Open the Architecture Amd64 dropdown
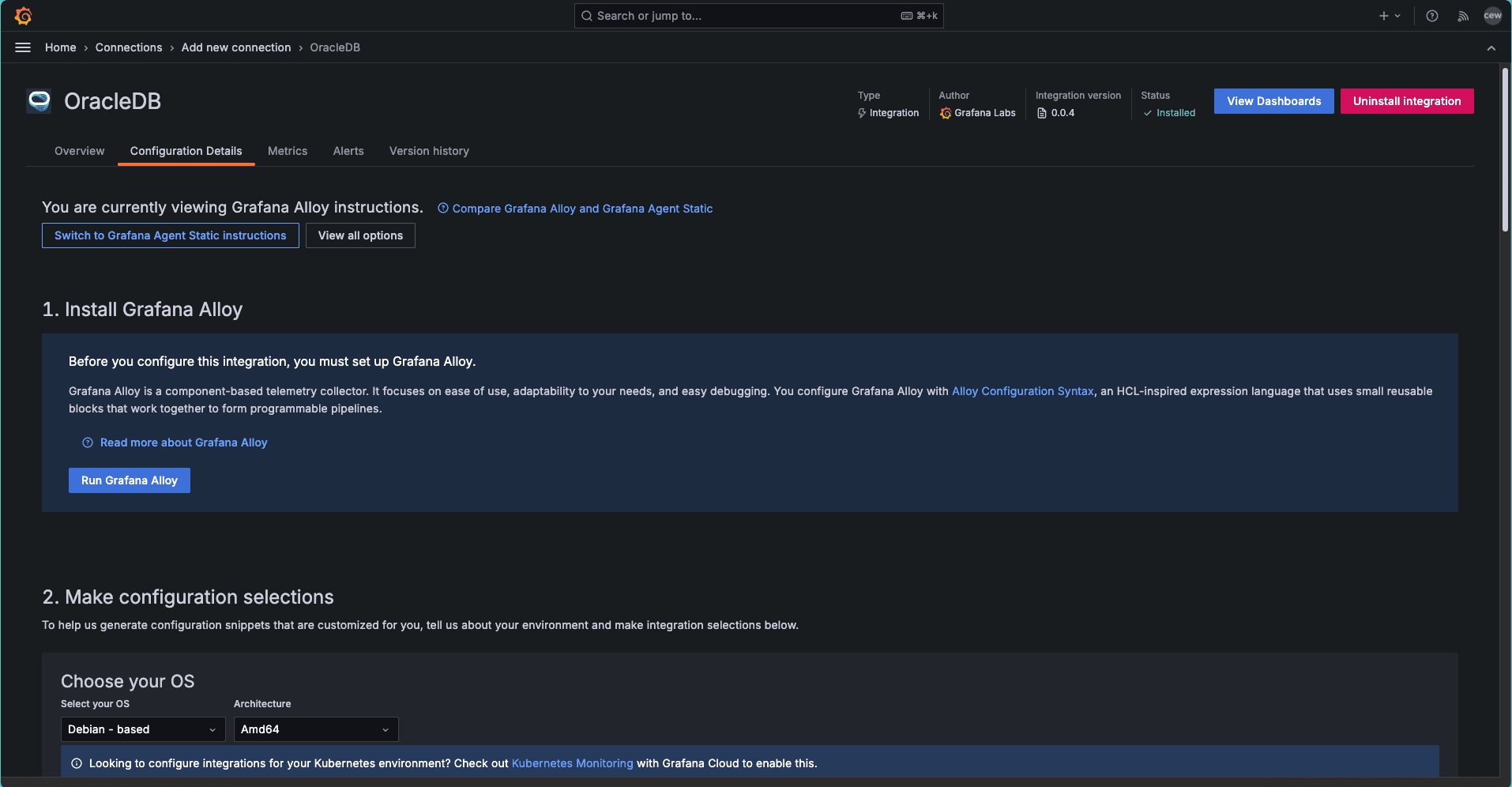The height and width of the screenshot is (787, 1512). point(315,729)
